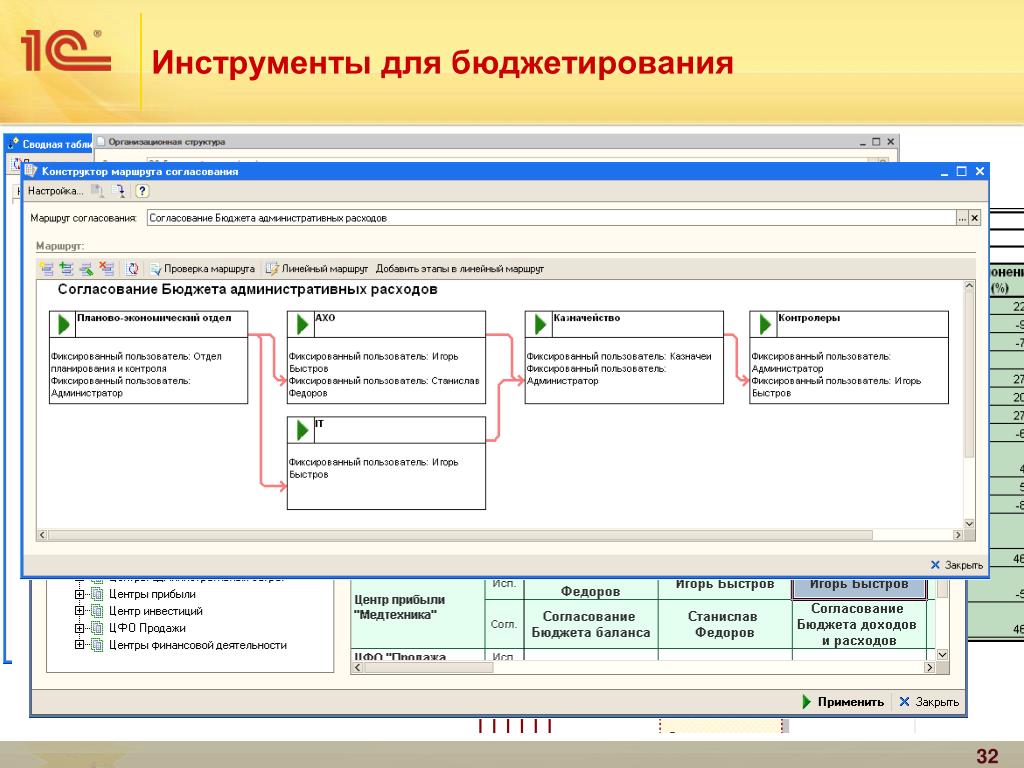This screenshot has height=768, width=1024.
Task: Click the diagram's vertical scrollbar thumb
Action: tap(969, 374)
